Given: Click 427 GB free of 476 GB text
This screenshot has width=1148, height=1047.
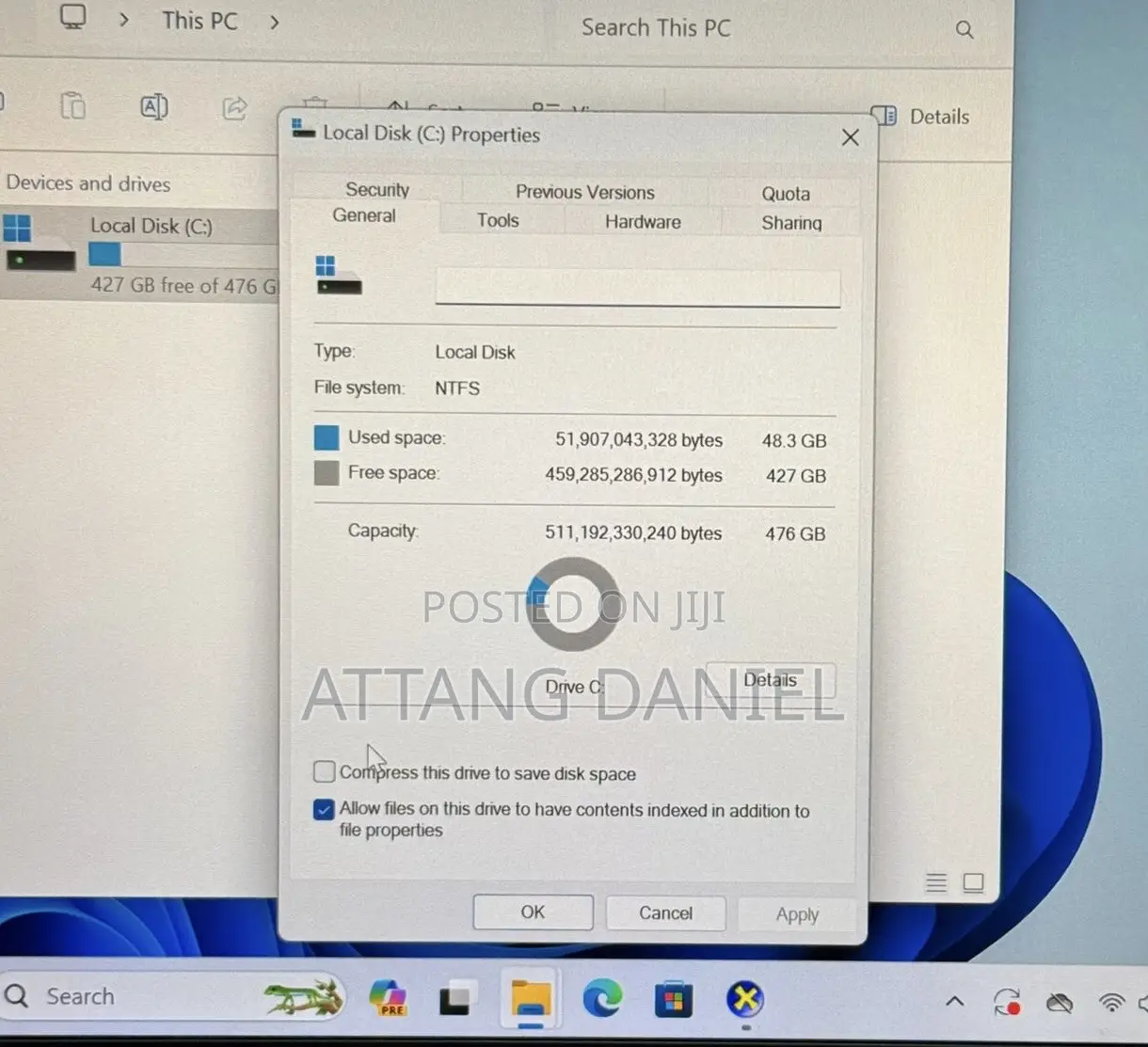Looking at the screenshot, I should click(x=184, y=285).
